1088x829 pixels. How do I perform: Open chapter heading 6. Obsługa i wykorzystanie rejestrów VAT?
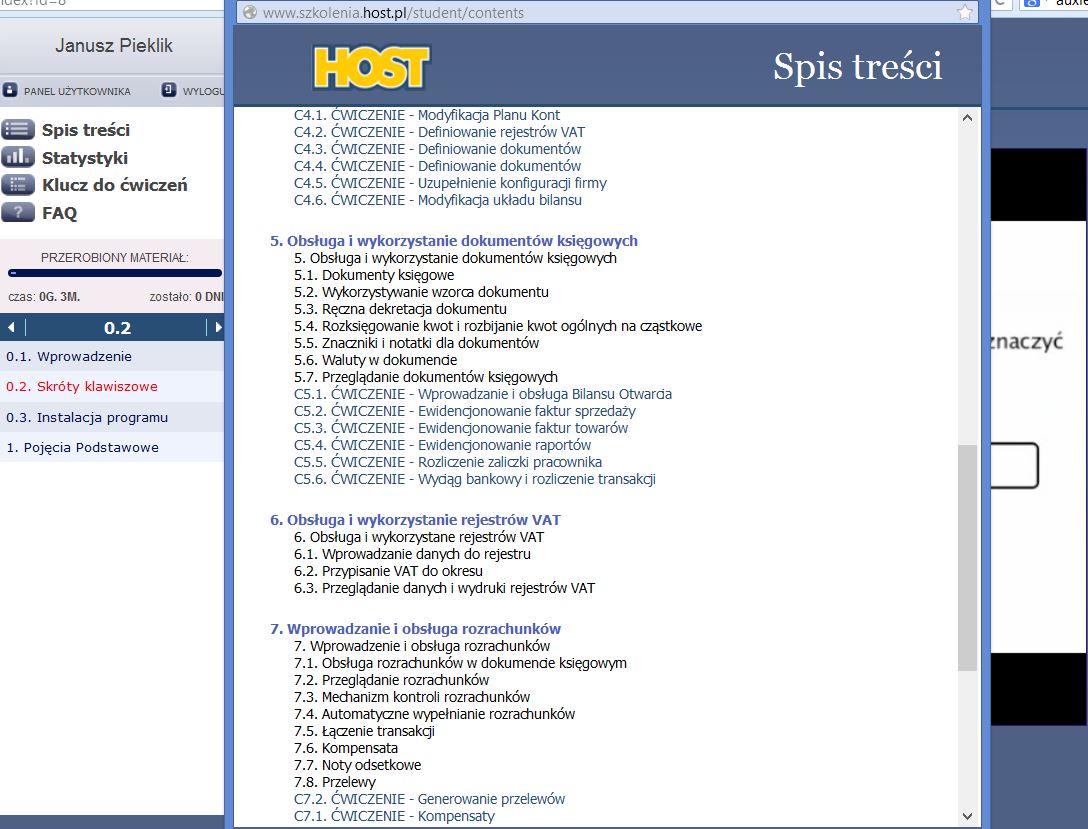(x=415, y=520)
